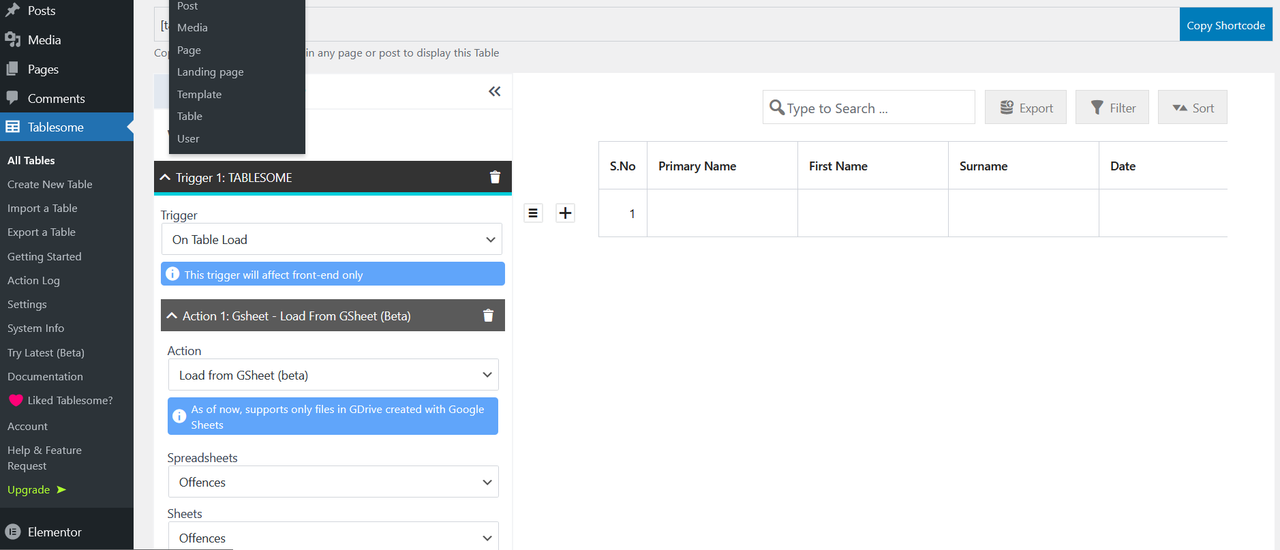Open Liked Tablesome? link

click(70, 400)
